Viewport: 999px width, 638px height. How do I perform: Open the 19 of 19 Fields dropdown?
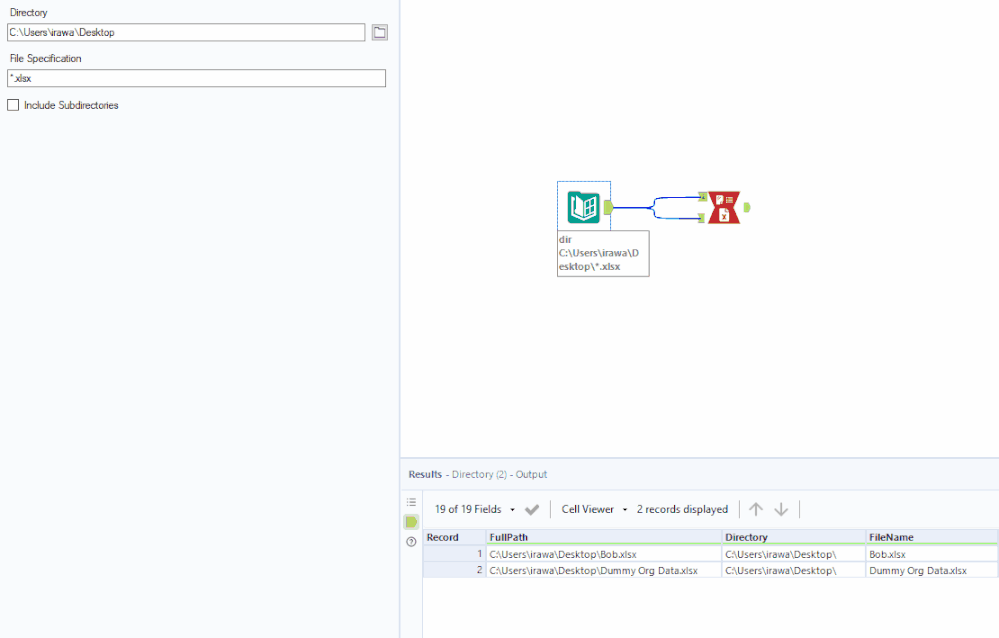475,509
